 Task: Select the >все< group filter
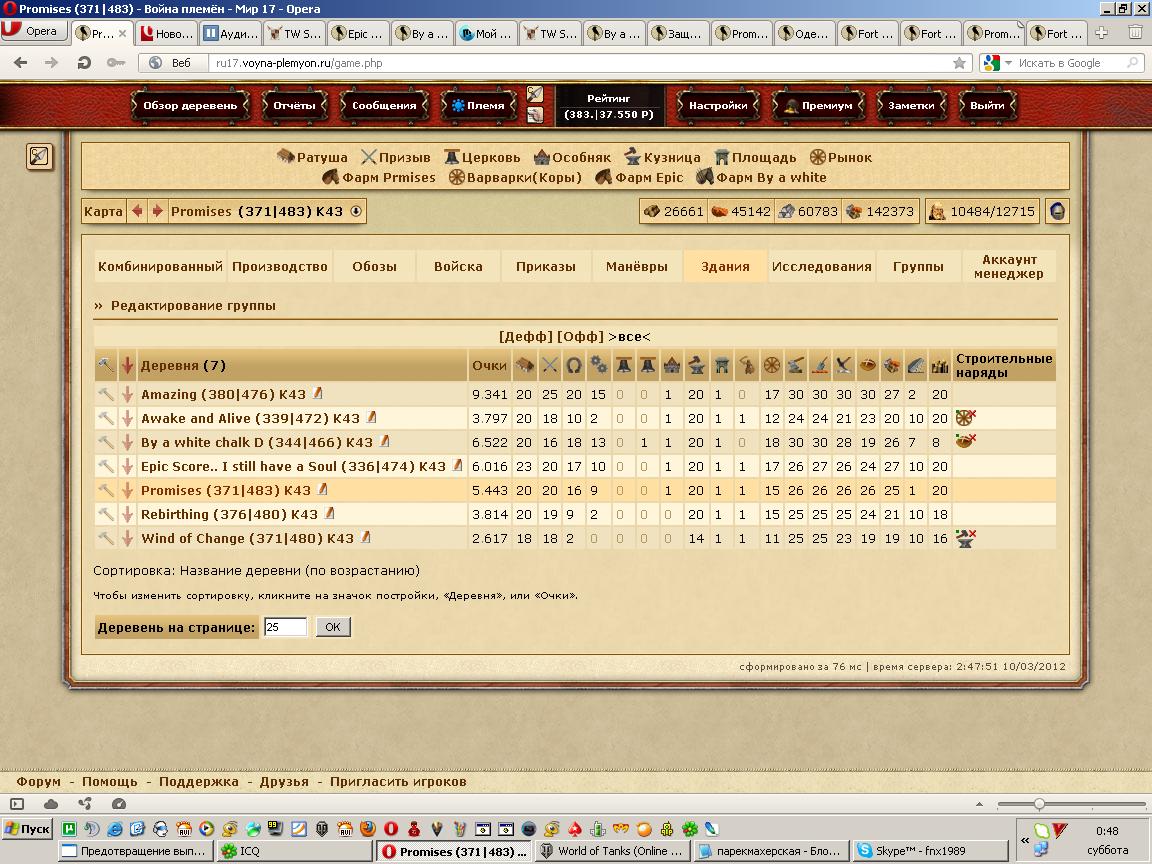pos(629,337)
